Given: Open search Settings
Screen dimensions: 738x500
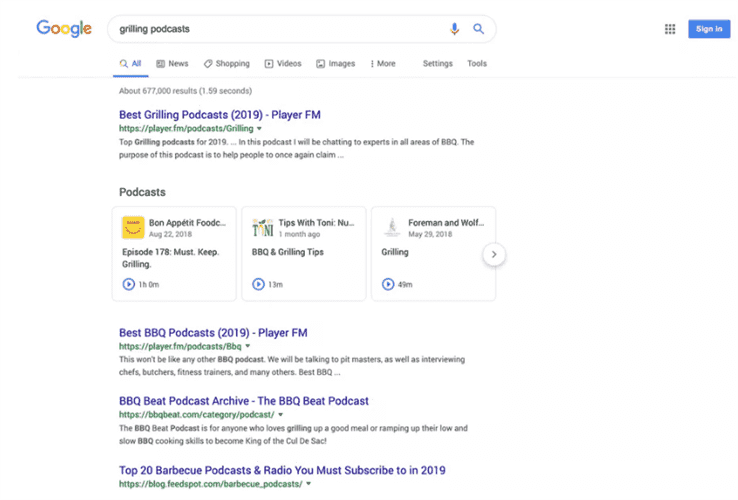Looking at the screenshot, I should point(437,64).
